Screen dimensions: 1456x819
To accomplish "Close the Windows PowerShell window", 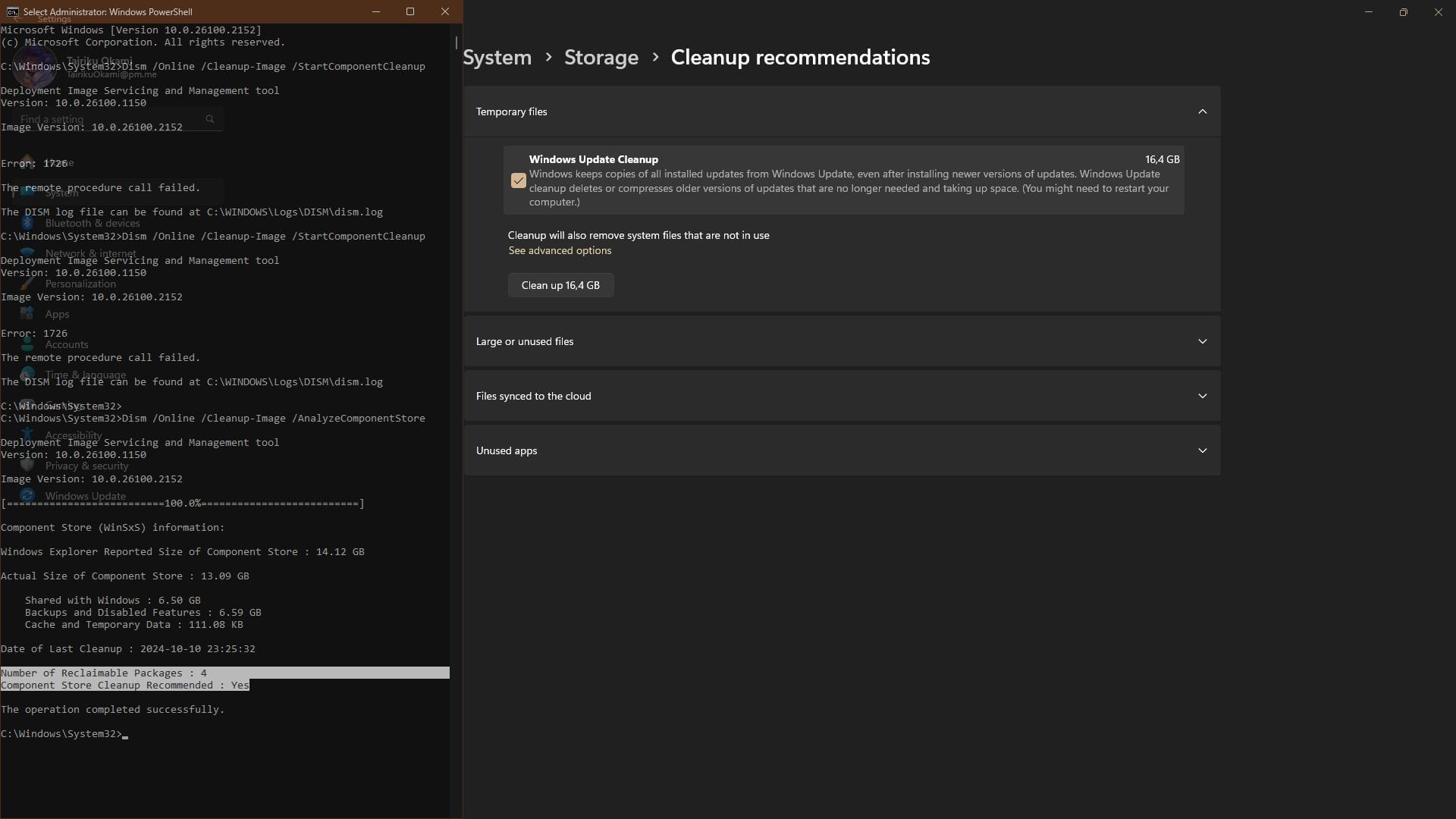I will (x=445, y=11).
